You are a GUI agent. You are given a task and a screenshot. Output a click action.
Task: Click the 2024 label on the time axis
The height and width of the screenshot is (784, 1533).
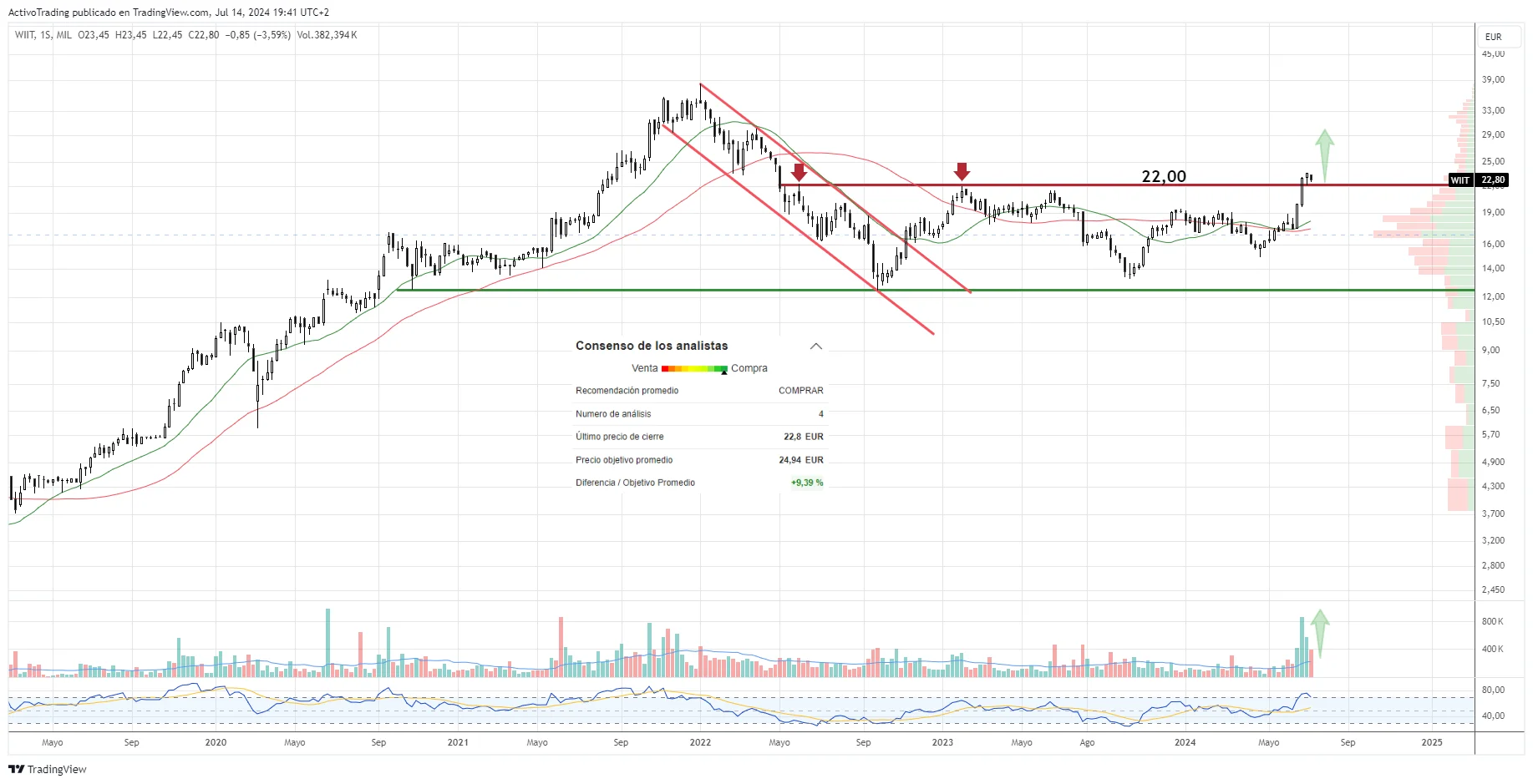click(x=1185, y=741)
